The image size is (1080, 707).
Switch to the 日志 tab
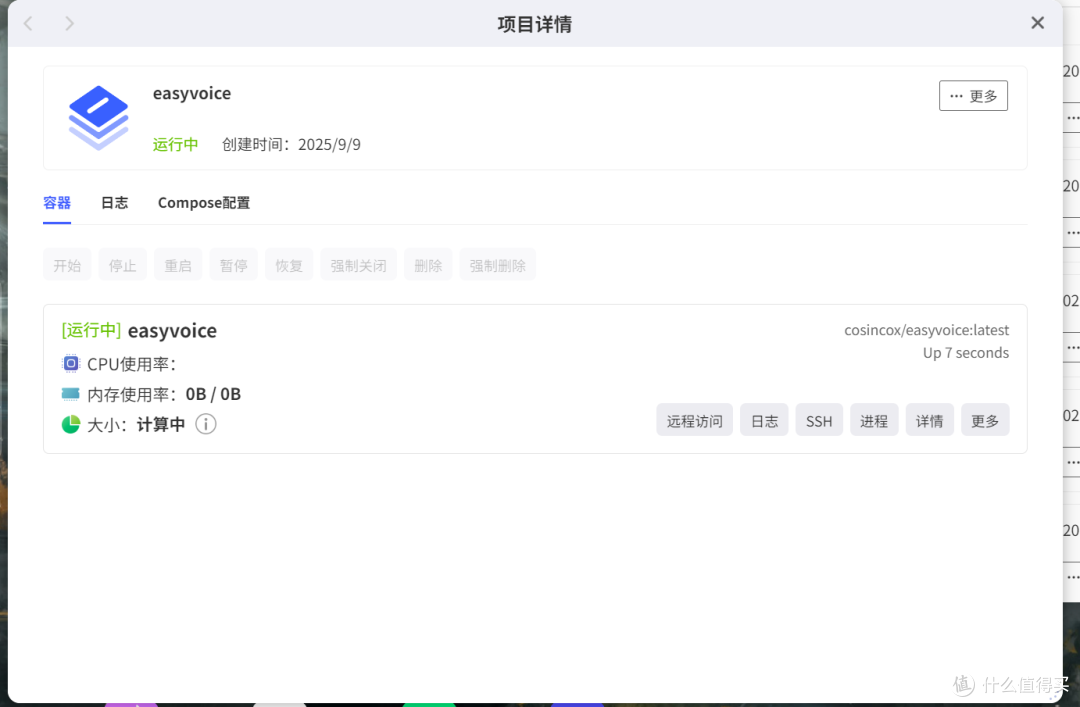(x=114, y=203)
